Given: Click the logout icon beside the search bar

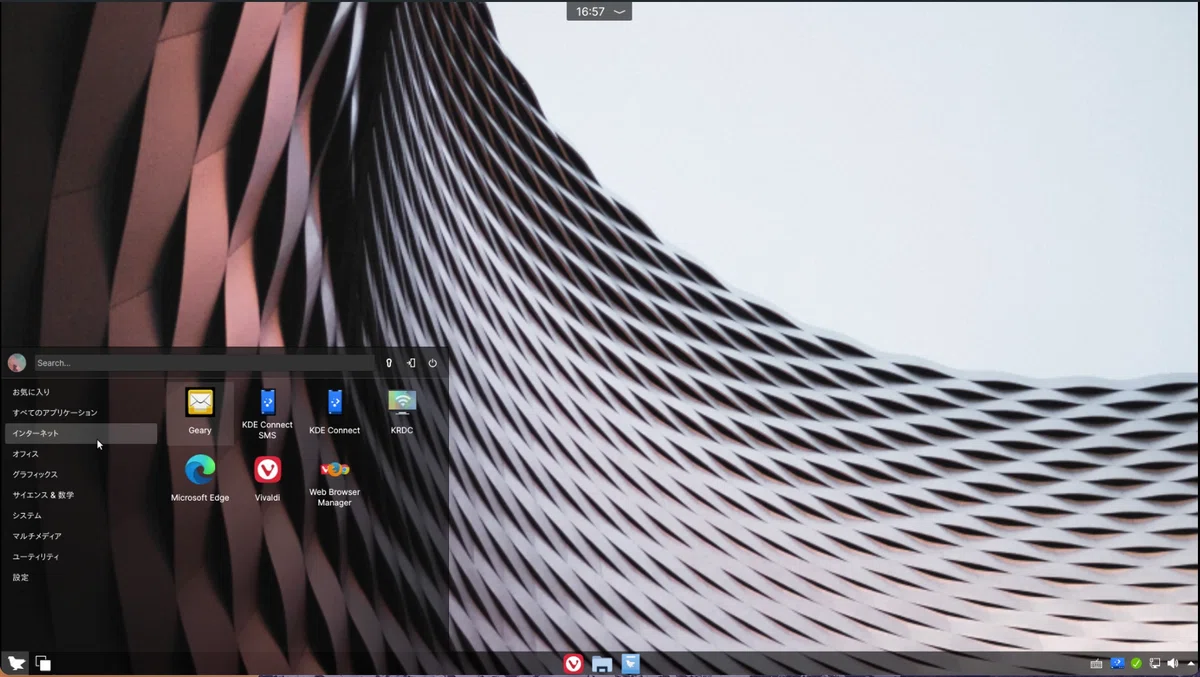Looking at the screenshot, I should [410, 363].
